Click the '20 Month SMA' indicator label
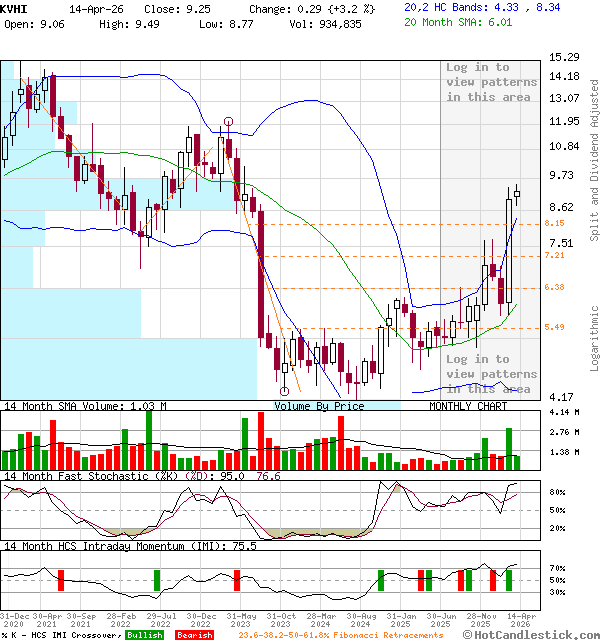Screen dimensions: 600x640 (442, 21)
